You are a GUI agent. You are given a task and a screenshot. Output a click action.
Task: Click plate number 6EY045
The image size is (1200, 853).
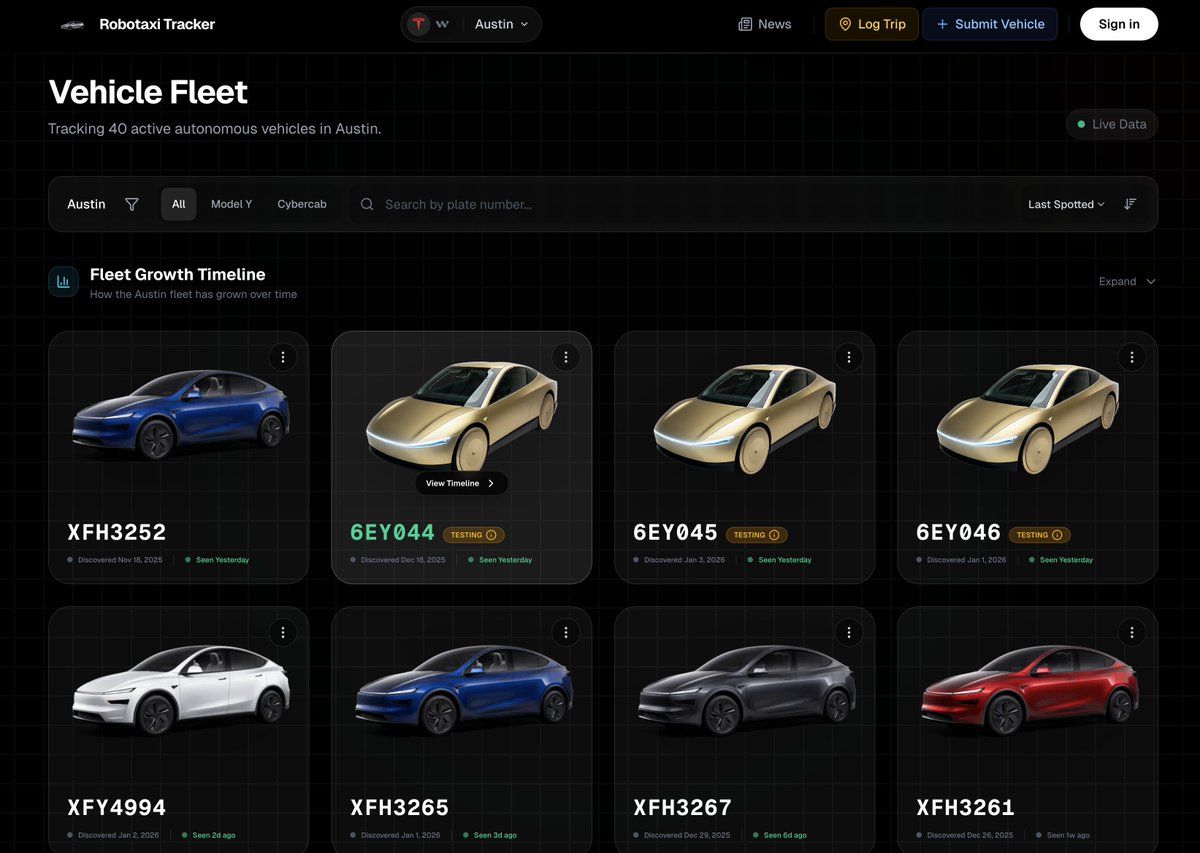pyautogui.click(x=675, y=533)
